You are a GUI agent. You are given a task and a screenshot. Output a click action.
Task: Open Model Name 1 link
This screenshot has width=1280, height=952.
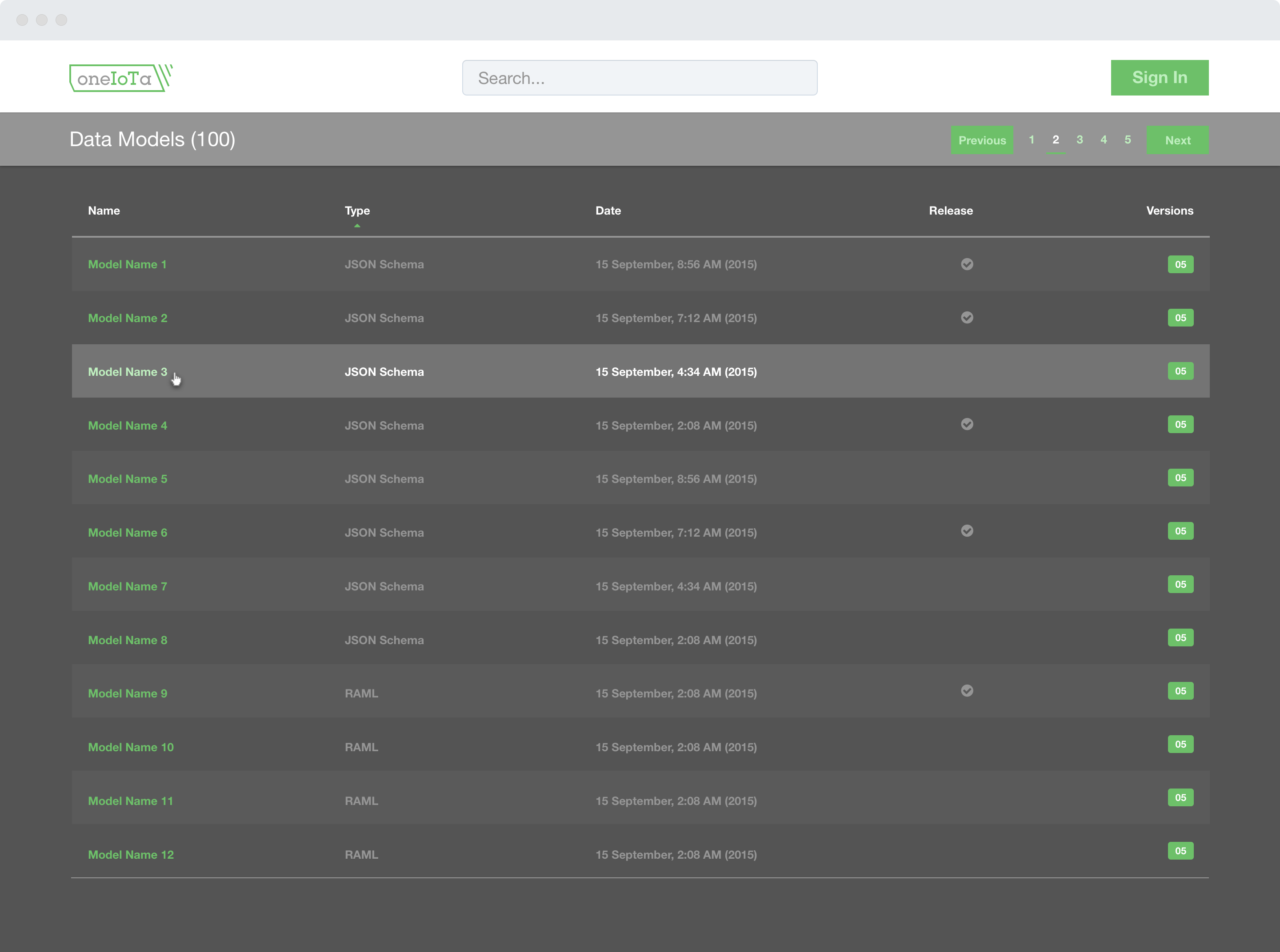click(x=127, y=264)
